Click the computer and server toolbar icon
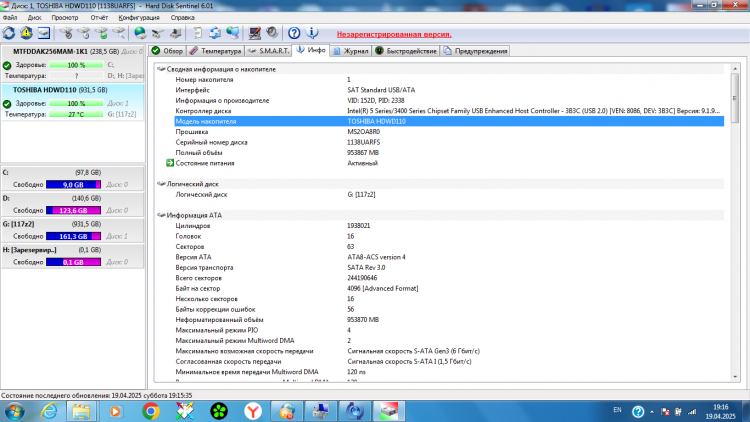This screenshot has height=422, width=750. 176,33
